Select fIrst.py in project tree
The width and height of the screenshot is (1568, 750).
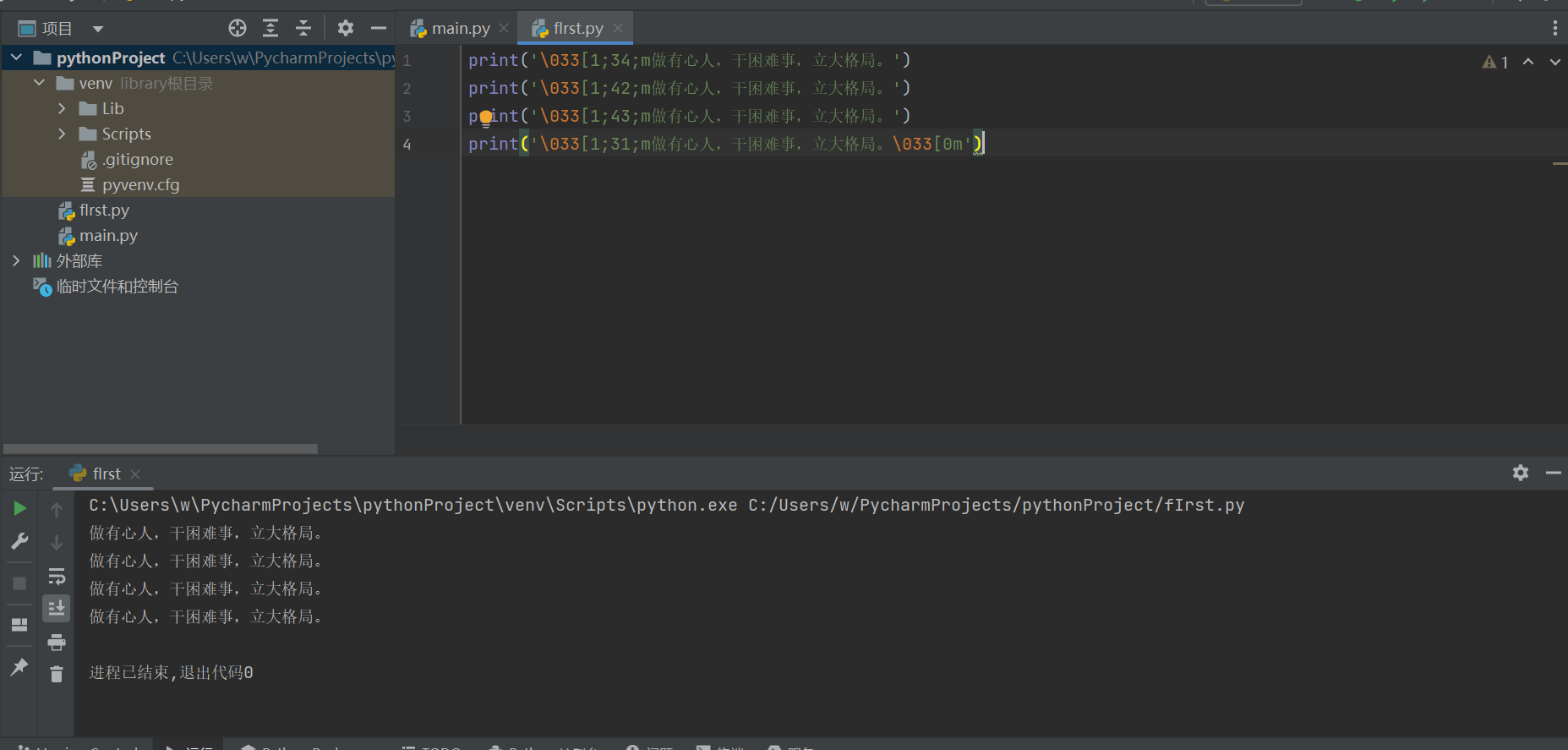[x=94, y=210]
